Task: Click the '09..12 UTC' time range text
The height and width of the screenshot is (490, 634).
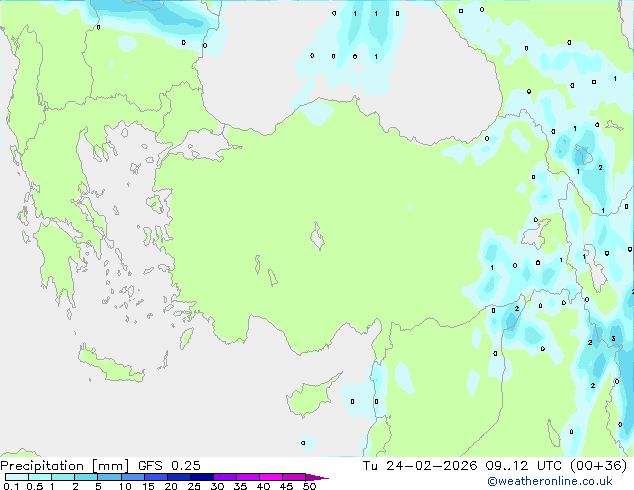Action: (523, 466)
